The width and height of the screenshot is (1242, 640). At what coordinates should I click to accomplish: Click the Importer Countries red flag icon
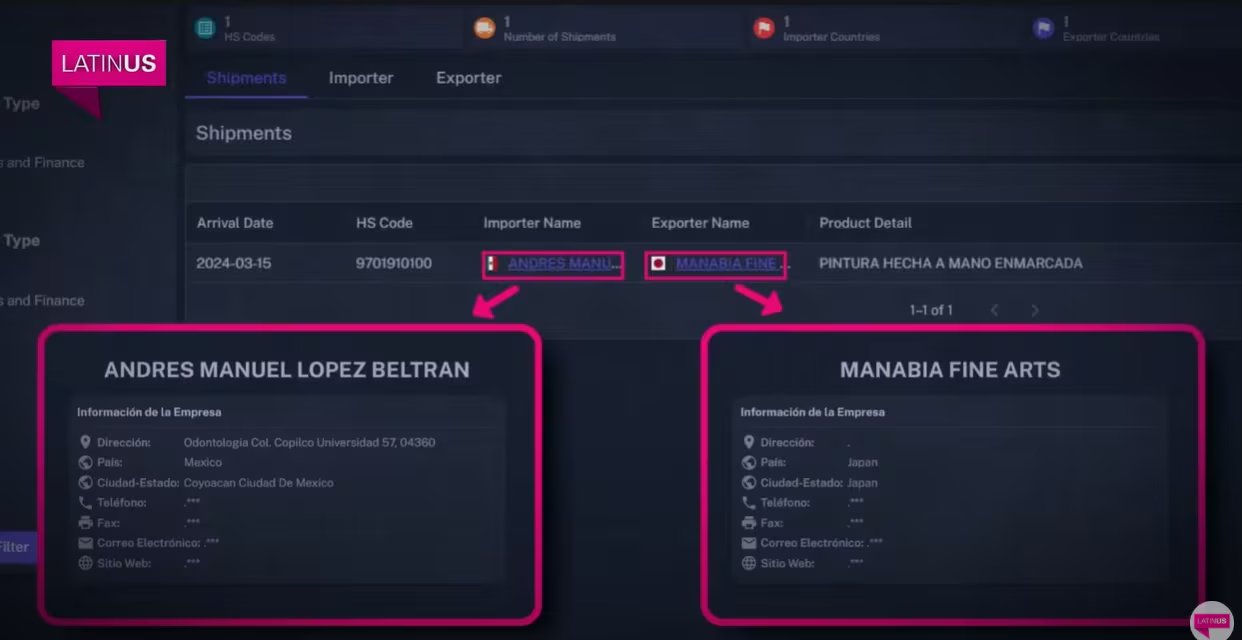[764, 28]
